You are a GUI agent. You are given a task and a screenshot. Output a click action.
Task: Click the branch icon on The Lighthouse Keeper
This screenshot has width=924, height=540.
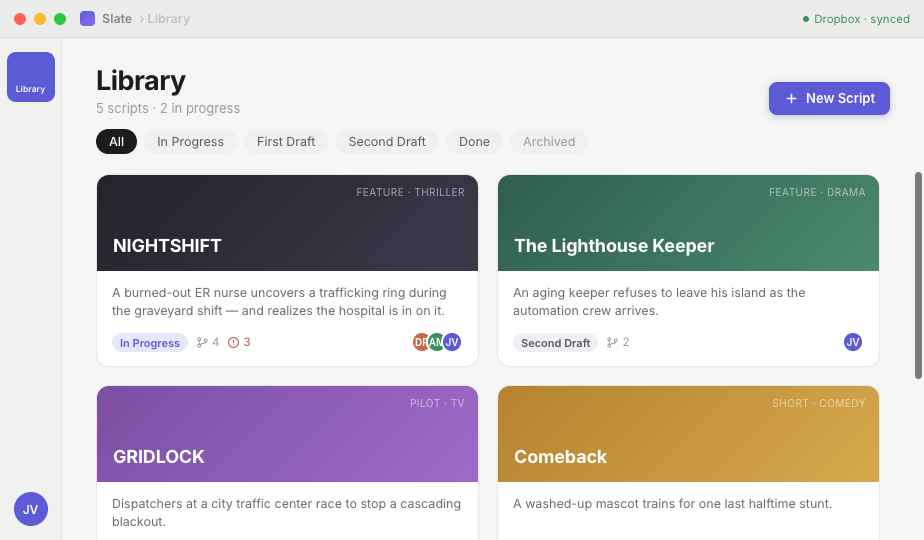click(612, 342)
